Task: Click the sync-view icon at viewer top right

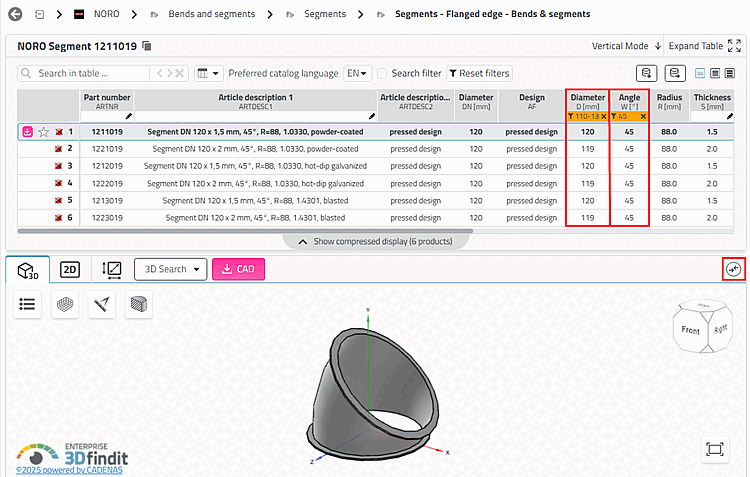Action: (734, 269)
